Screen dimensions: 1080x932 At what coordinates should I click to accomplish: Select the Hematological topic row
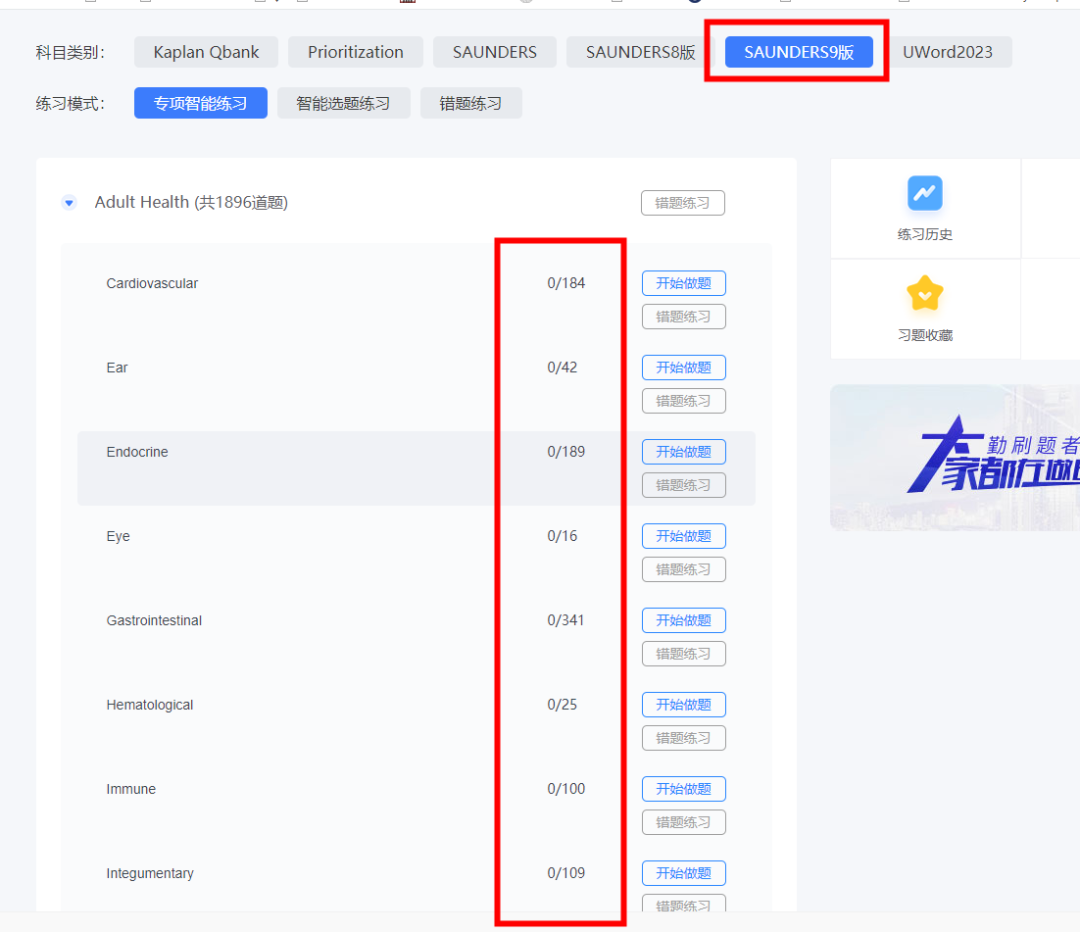click(x=150, y=705)
